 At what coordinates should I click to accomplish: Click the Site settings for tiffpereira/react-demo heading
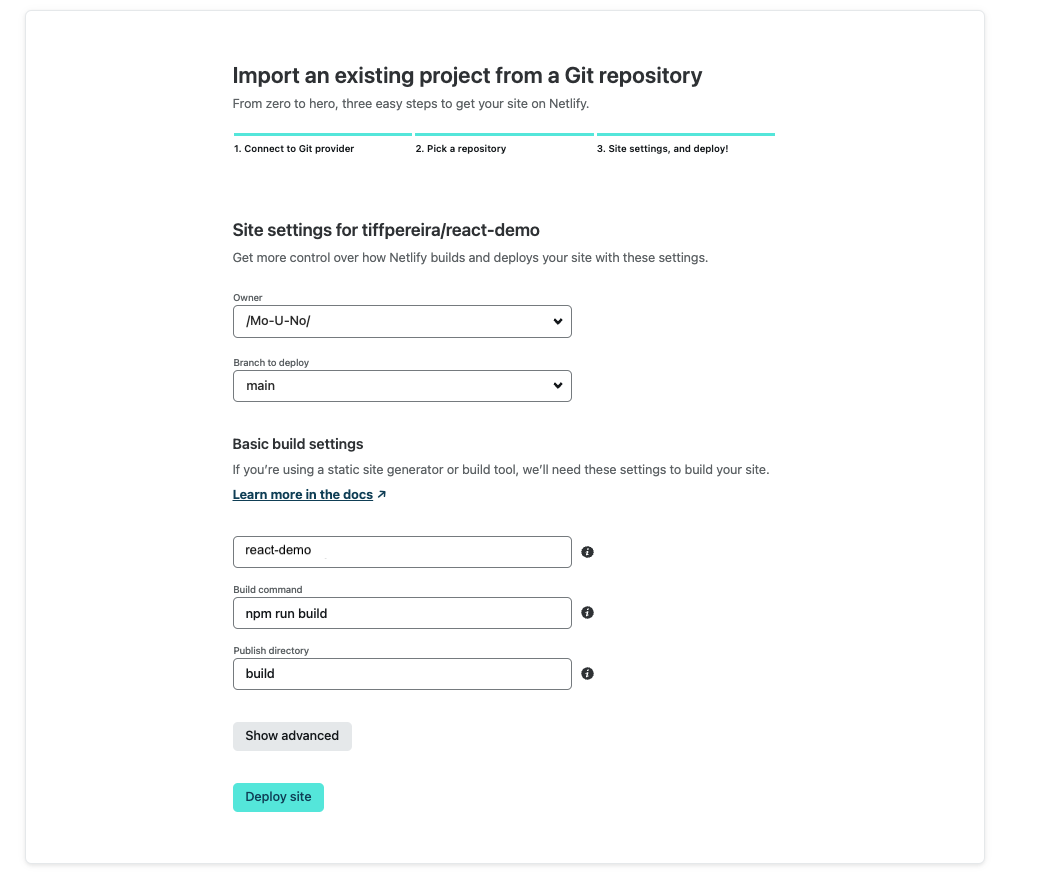pos(386,230)
